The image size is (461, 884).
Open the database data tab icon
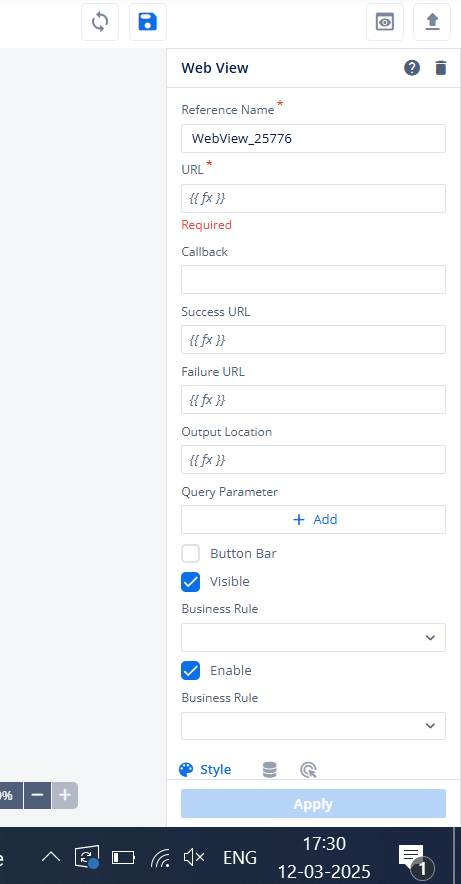click(x=270, y=770)
